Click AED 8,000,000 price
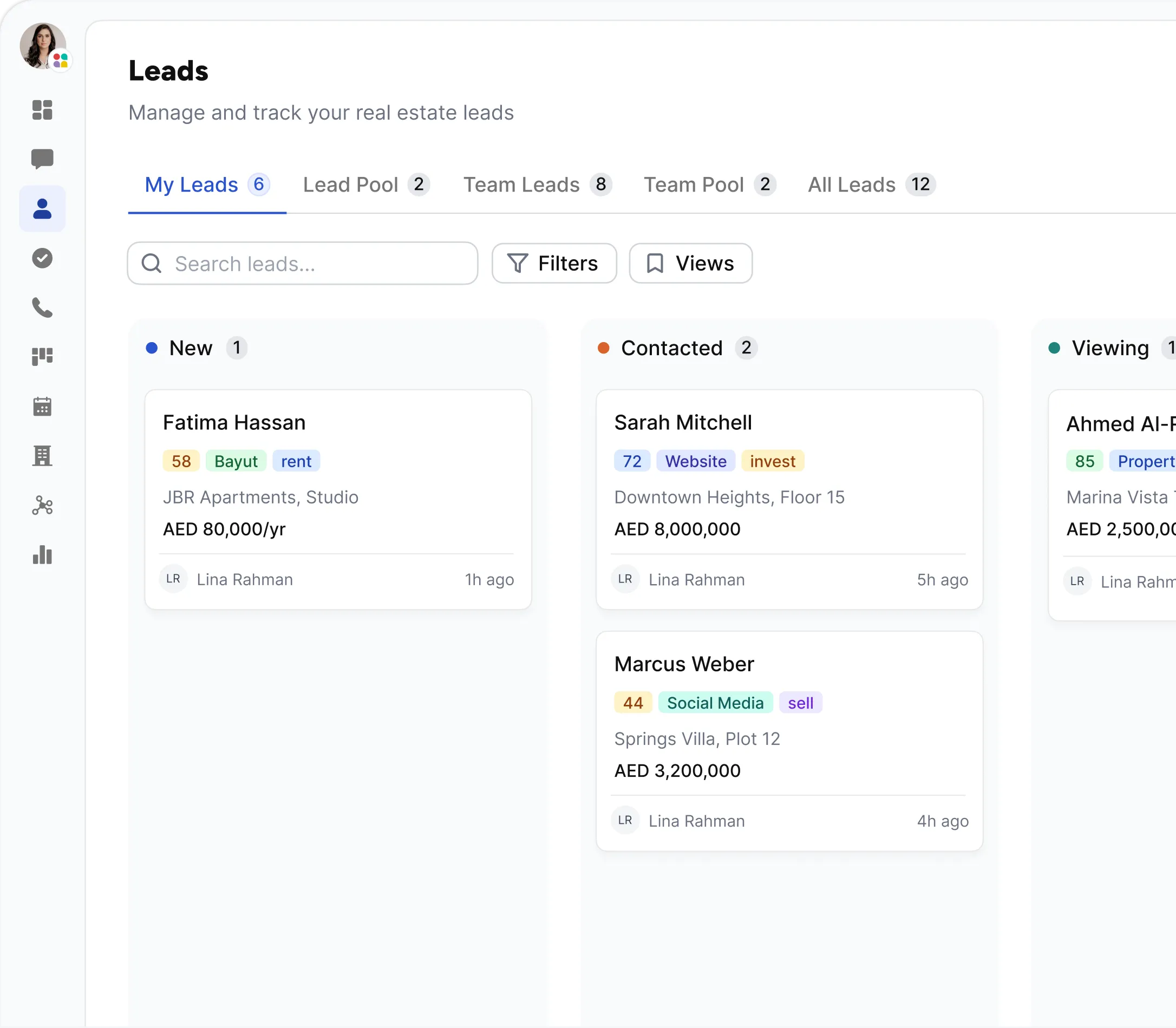 click(x=677, y=529)
